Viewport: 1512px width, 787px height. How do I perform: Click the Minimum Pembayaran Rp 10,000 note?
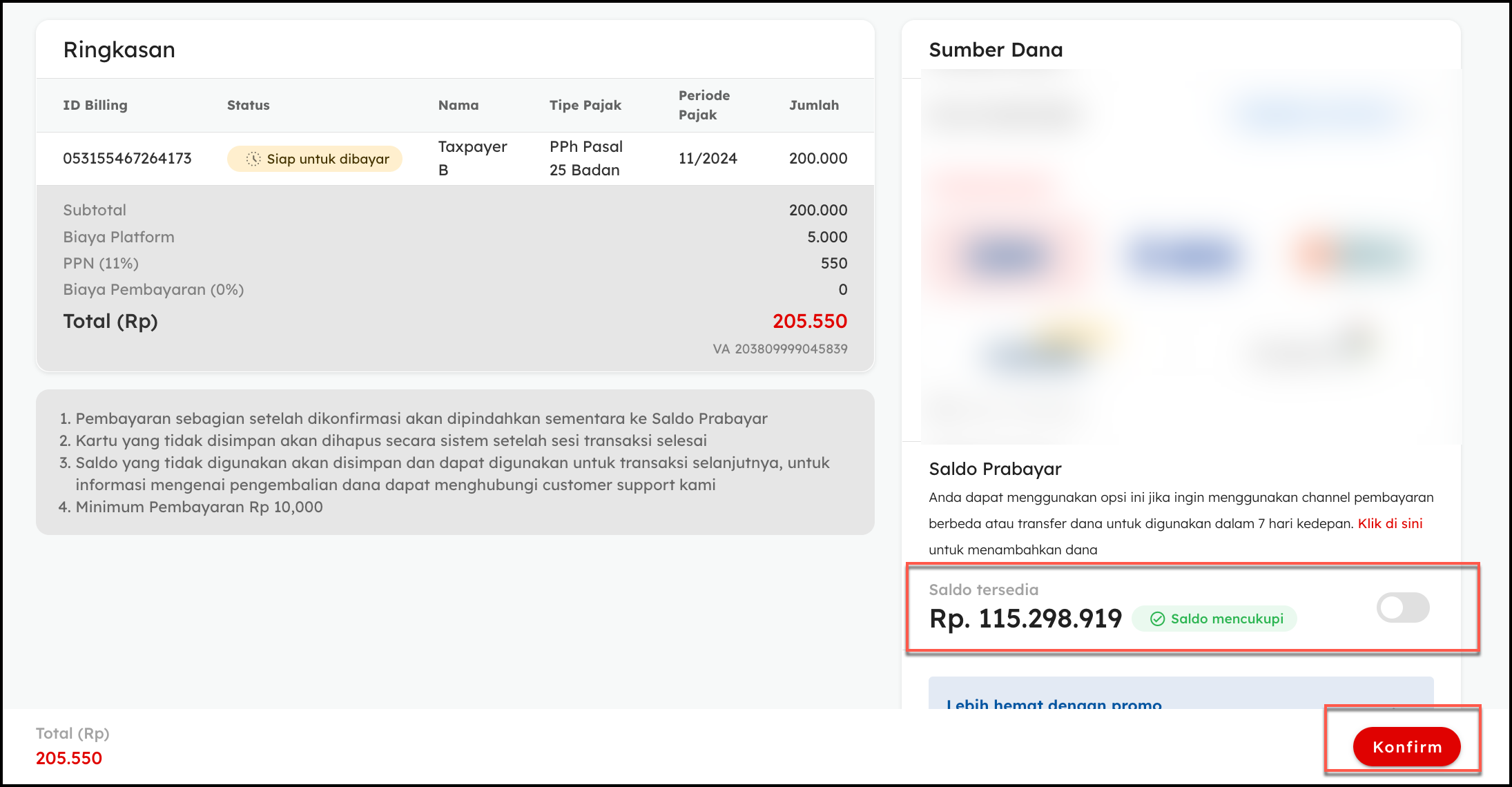199,507
